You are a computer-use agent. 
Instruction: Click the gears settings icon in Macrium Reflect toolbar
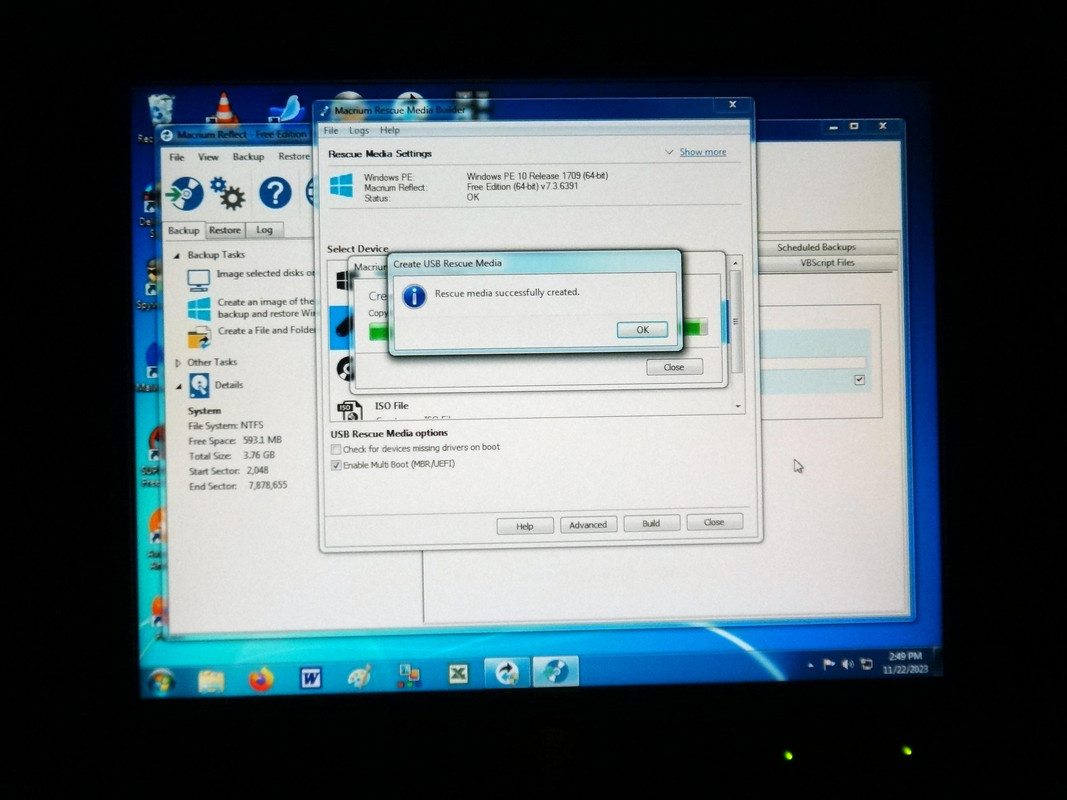pos(228,193)
